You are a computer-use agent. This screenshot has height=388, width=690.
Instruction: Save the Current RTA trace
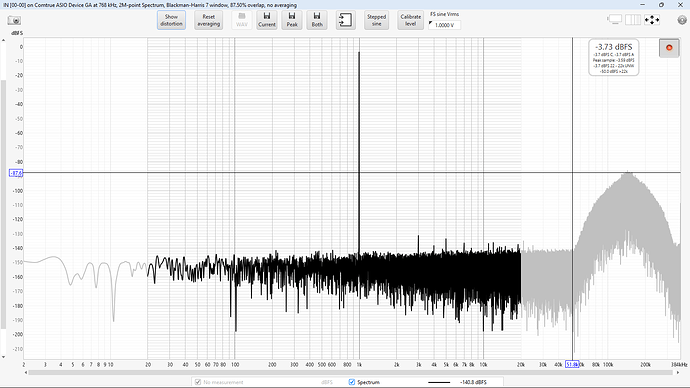(267, 20)
